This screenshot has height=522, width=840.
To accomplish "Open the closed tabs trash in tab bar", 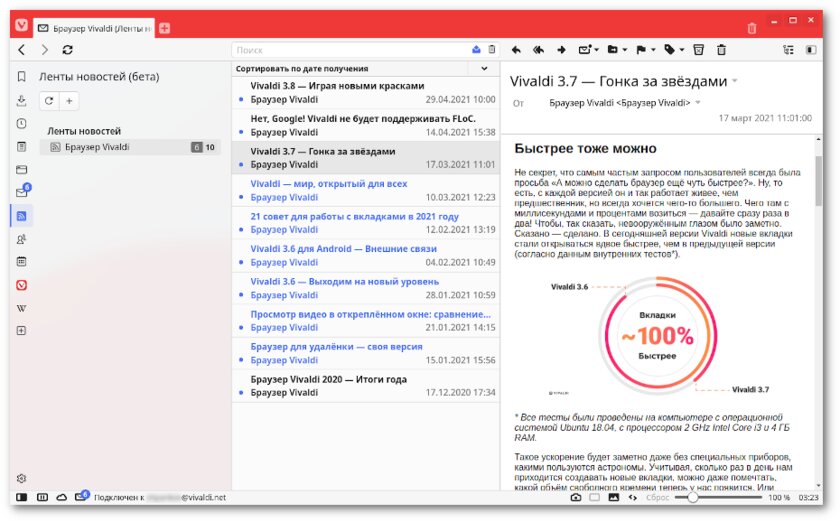I will pos(752,28).
